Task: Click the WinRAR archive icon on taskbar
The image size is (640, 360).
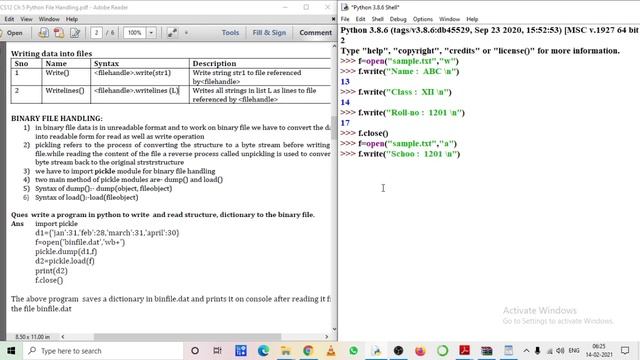Action: click(x=487, y=351)
